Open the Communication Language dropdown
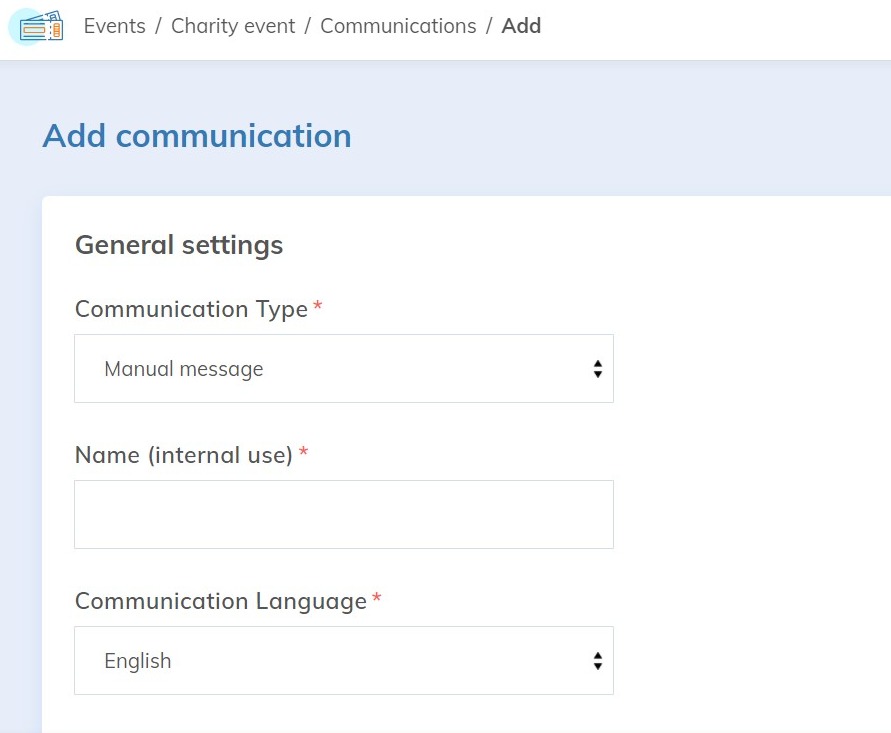The image size is (891, 733). [344, 660]
